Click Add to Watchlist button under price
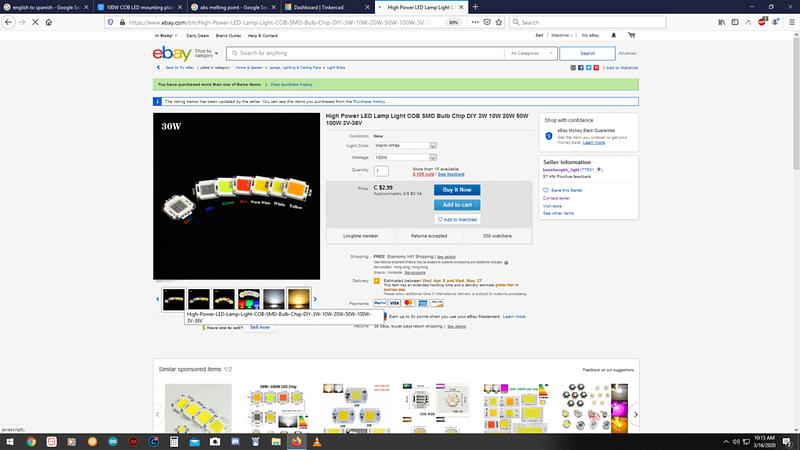This screenshot has width=800, height=450. (457, 219)
